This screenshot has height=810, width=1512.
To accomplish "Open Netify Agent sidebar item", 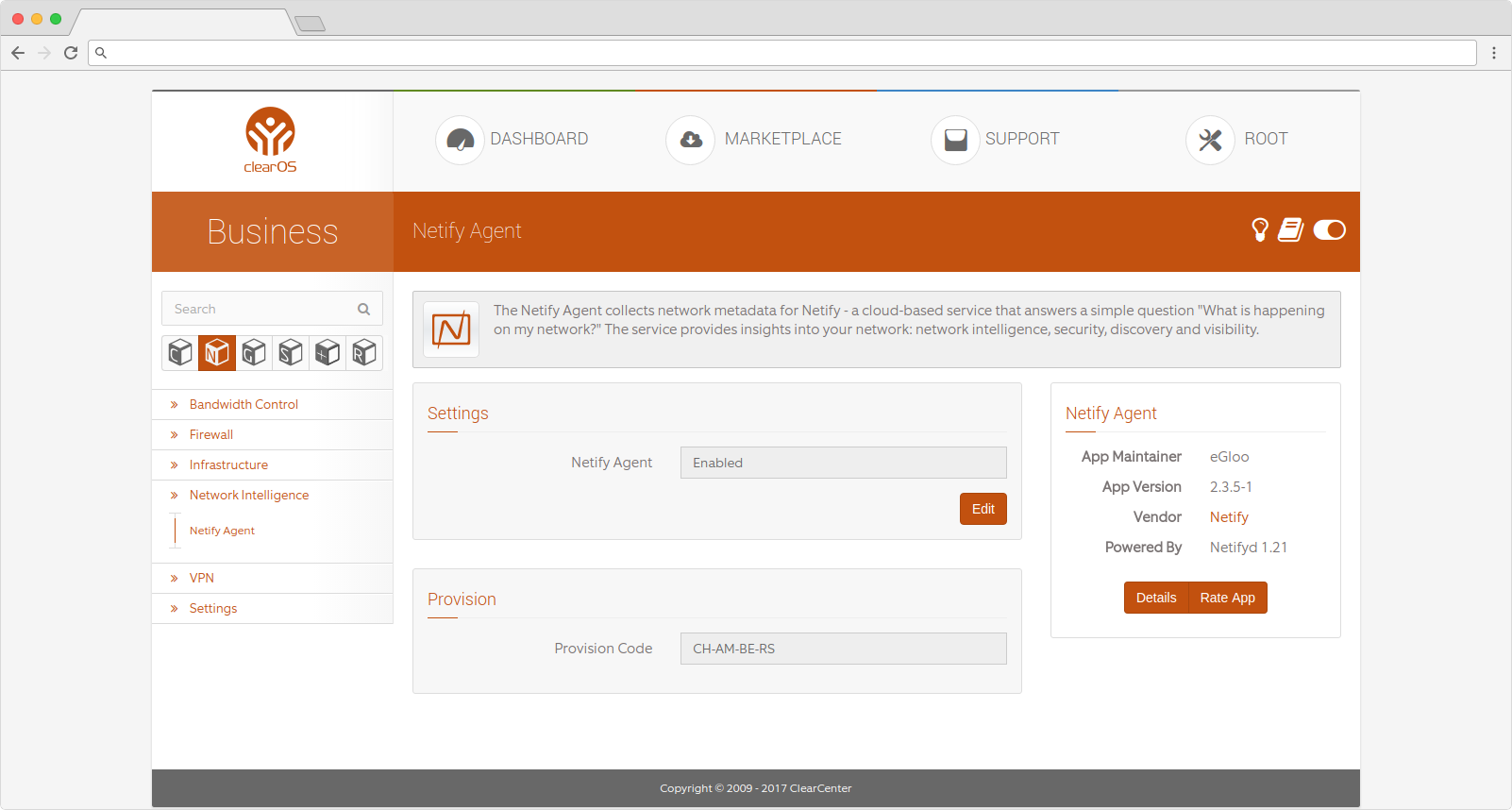I will (222, 531).
